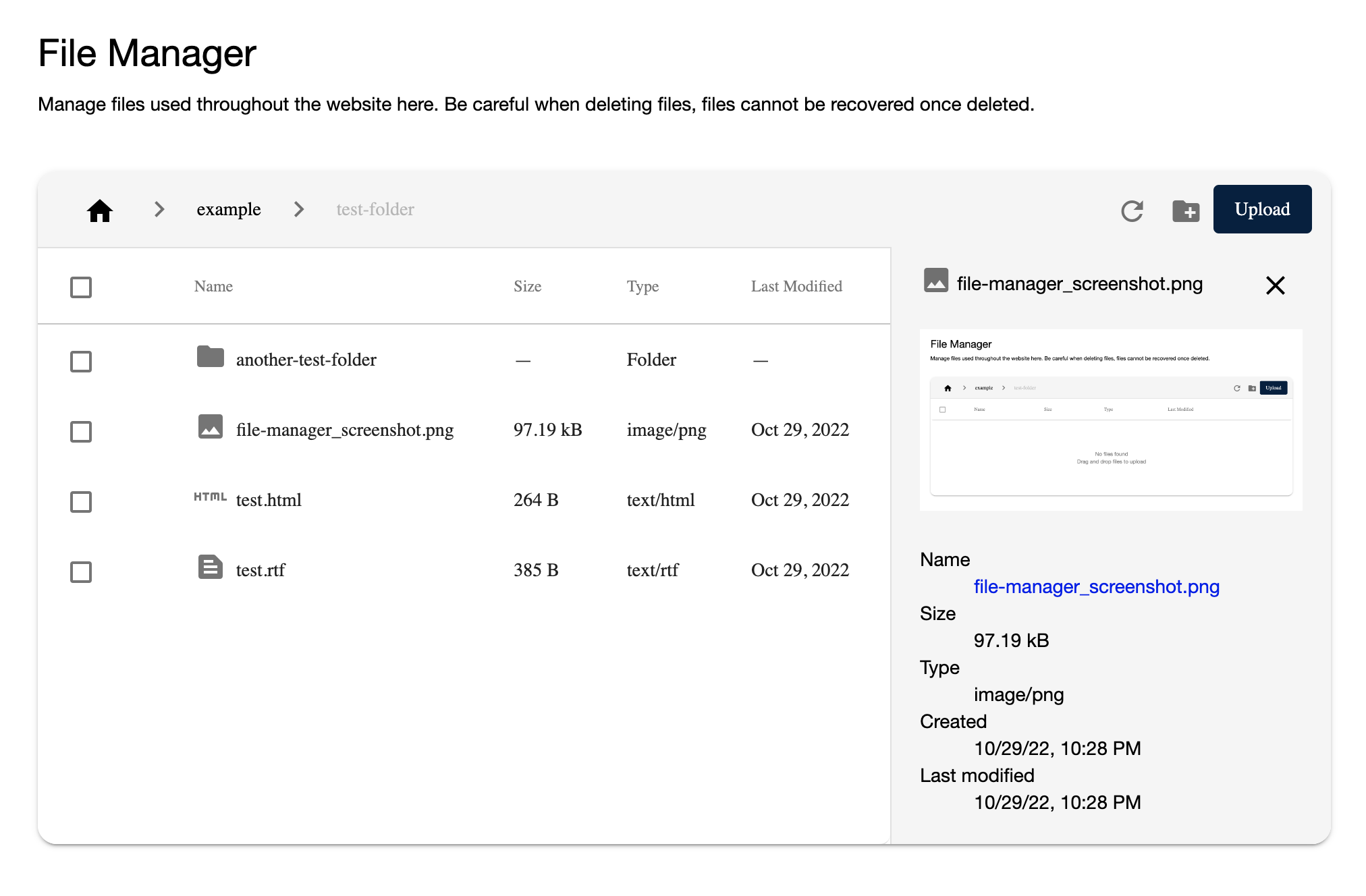Image resolution: width=1366 pixels, height=896 pixels.
Task: Select the test-folder breadcrumb
Action: coord(375,209)
